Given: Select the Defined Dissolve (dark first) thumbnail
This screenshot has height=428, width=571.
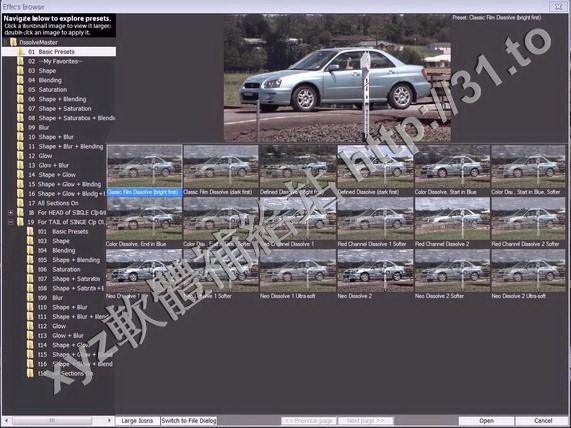Looking at the screenshot, I should coord(375,166).
